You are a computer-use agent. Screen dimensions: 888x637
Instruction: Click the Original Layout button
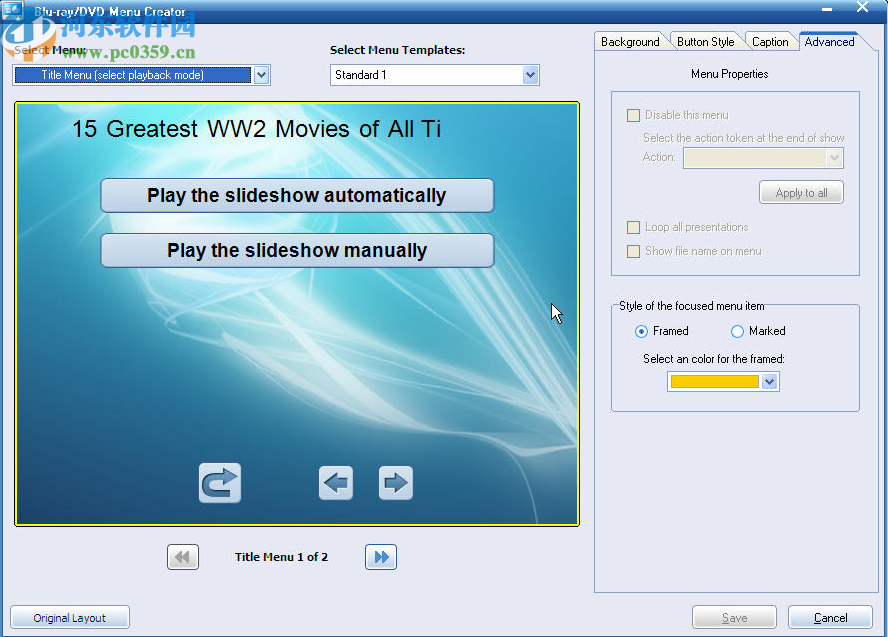tap(69, 617)
